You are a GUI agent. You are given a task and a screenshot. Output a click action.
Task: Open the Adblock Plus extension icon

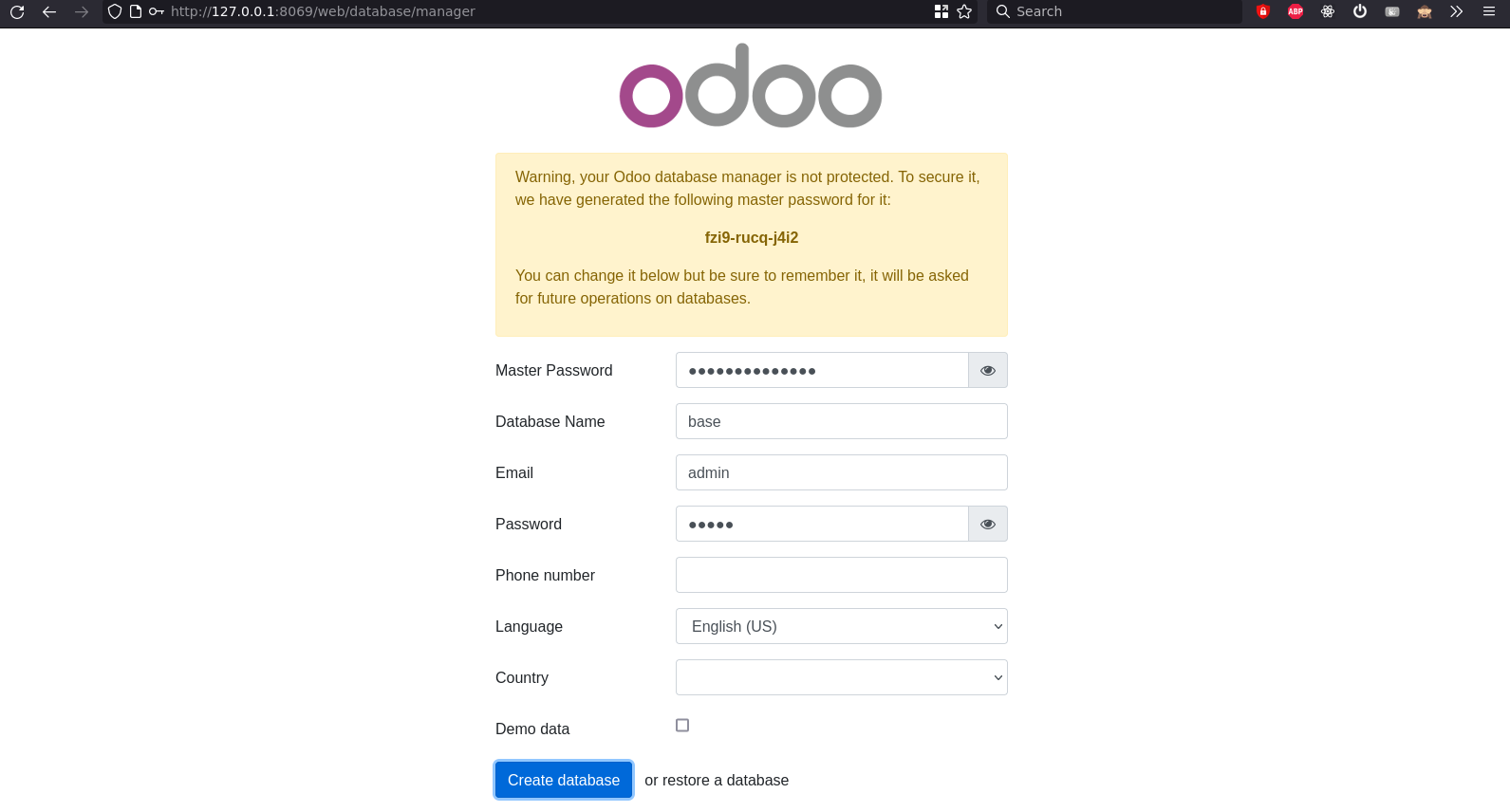coord(1296,11)
